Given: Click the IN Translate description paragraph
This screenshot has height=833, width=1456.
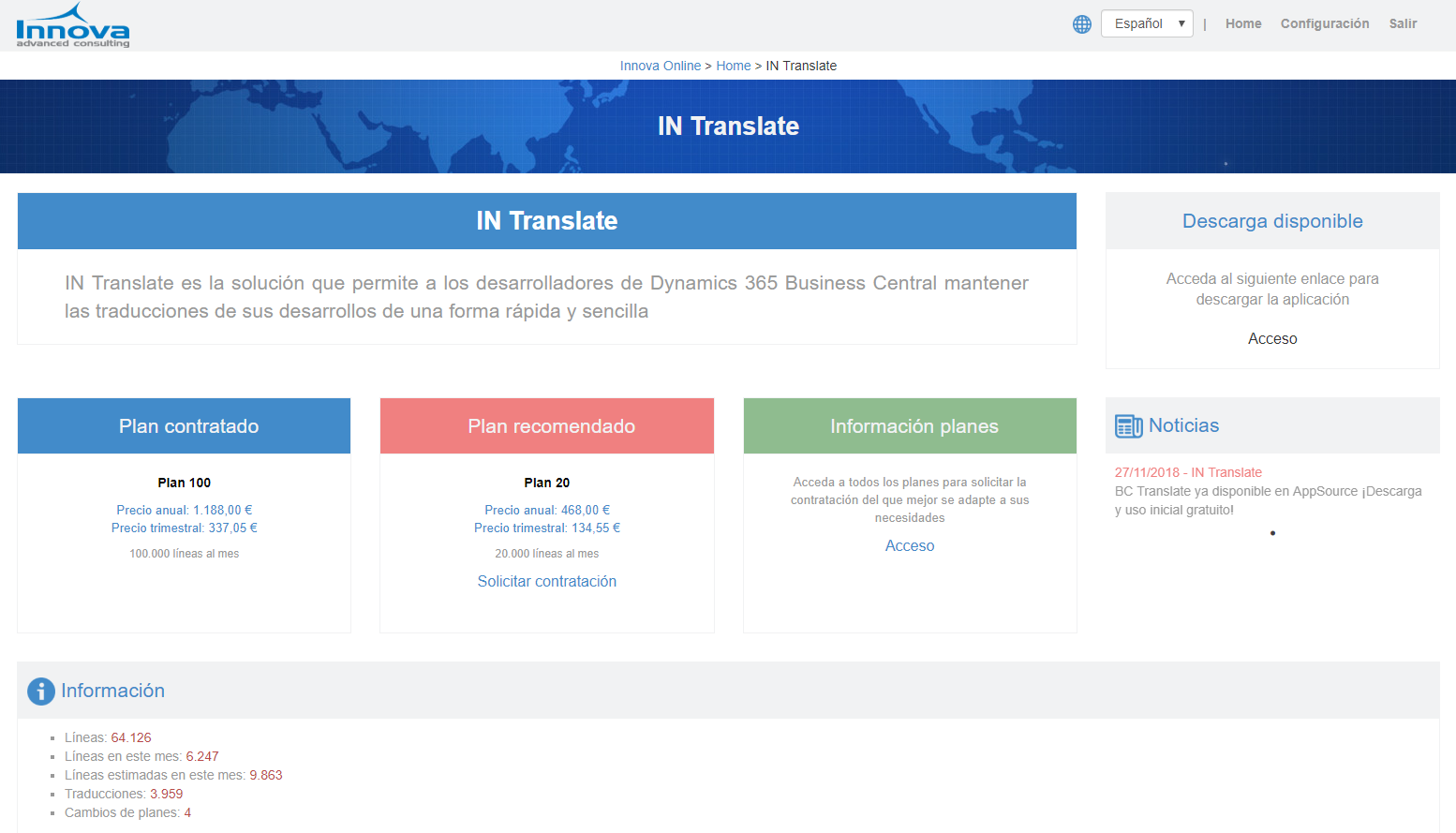Looking at the screenshot, I should pyautogui.click(x=547, y=297).
